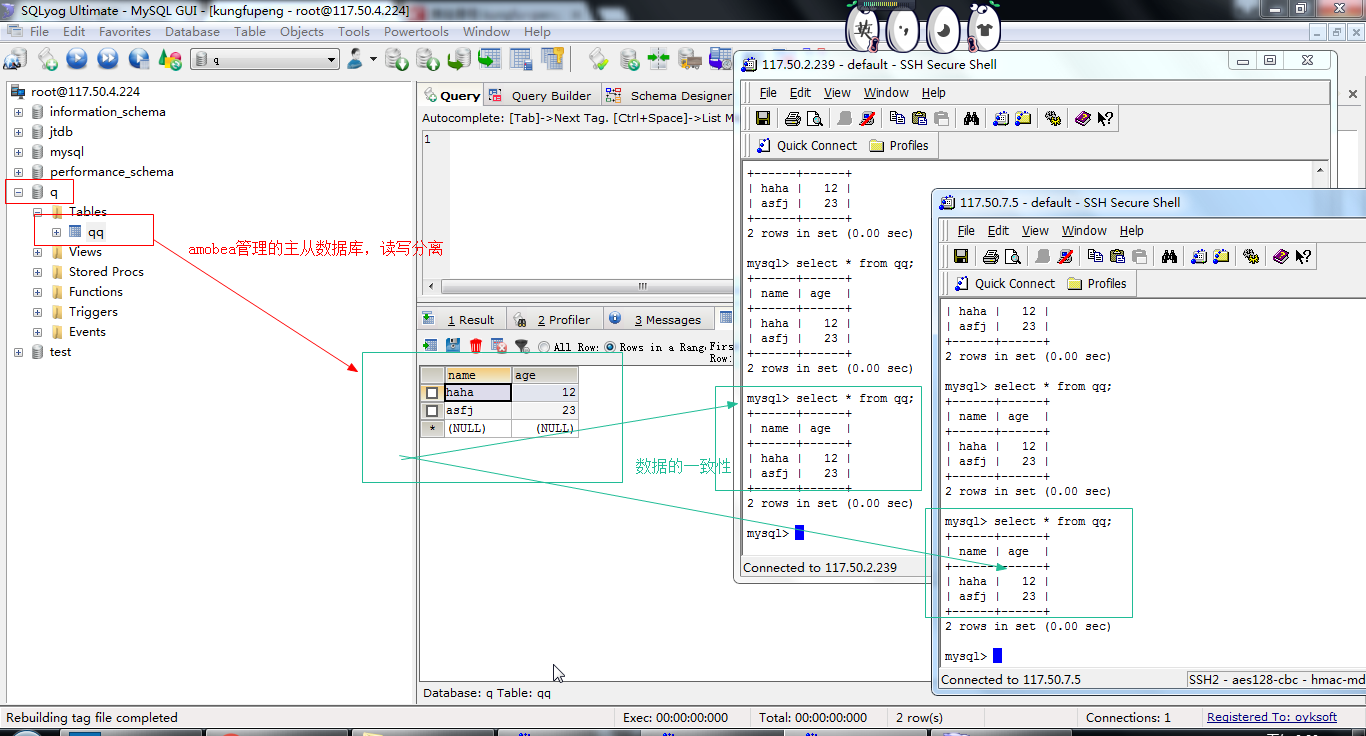Click the filter funnel icon in Result toolbar

521,346
